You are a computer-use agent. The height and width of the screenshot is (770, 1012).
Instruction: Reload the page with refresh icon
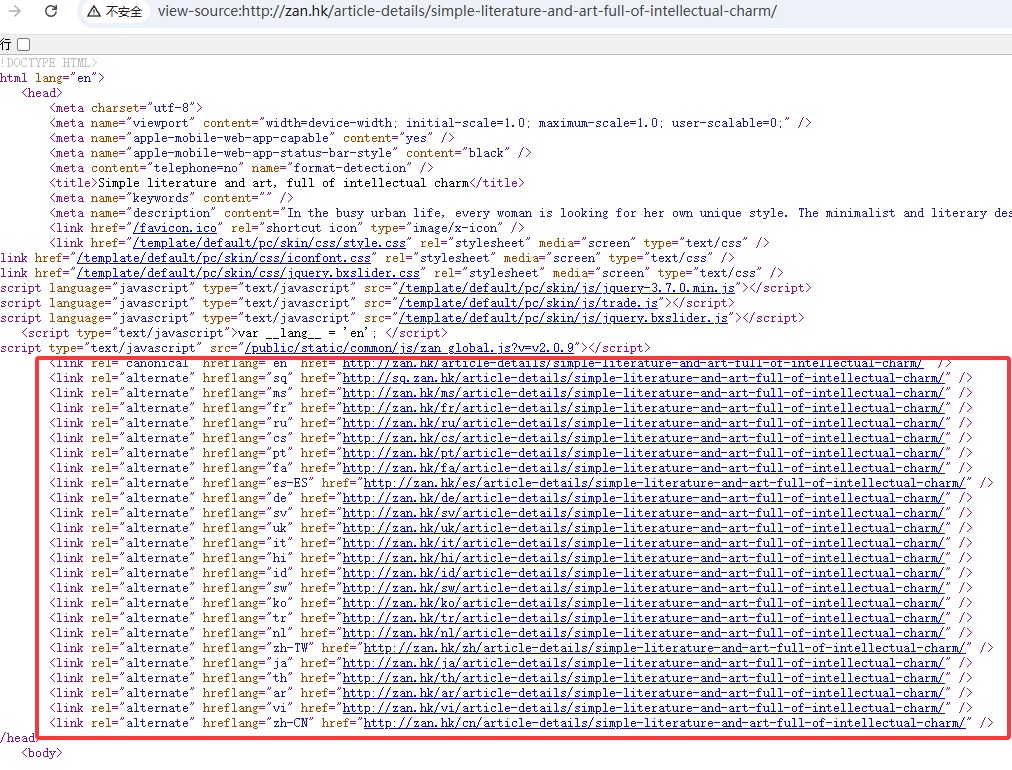(x=51, y=11)
